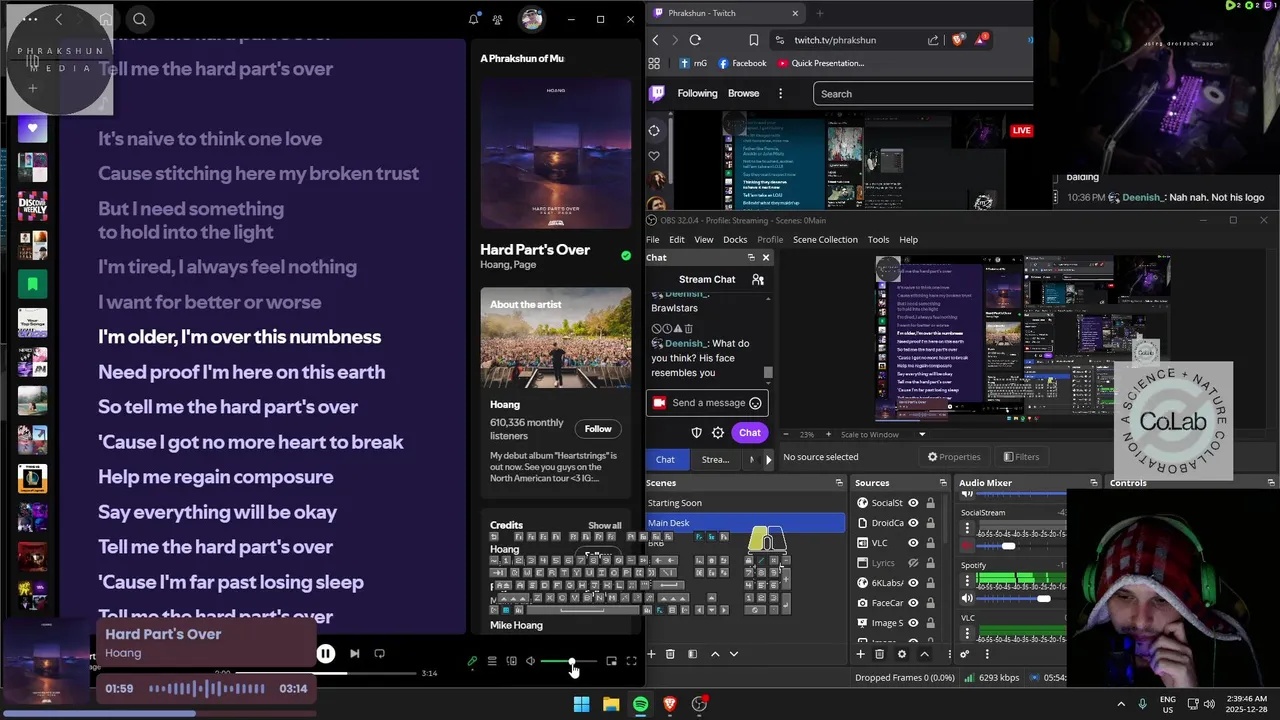Reload the Twitch page in browser
1280x720 pixels.
click(x=695, y=40)
